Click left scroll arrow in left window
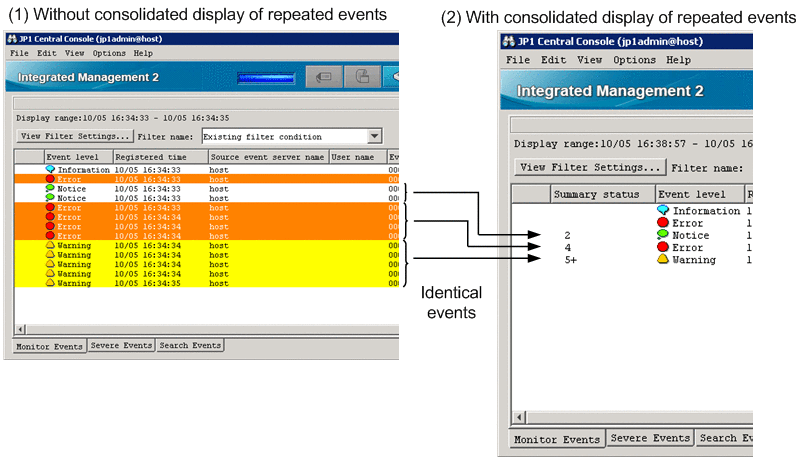 (20, 329)
